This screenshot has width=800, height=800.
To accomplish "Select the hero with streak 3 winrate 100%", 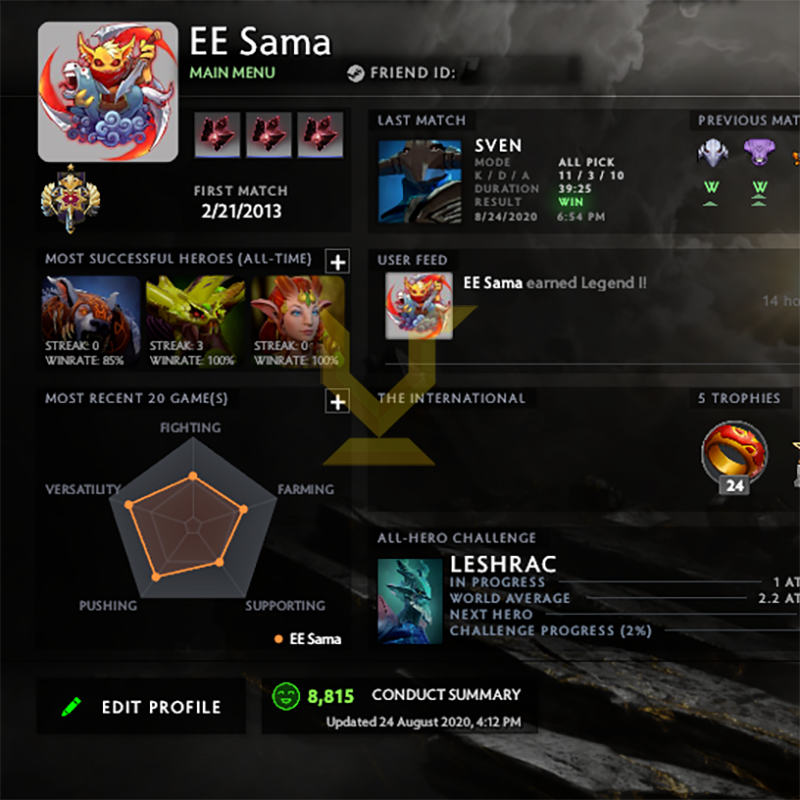I will pyautogui.click(x=195, y=322).
